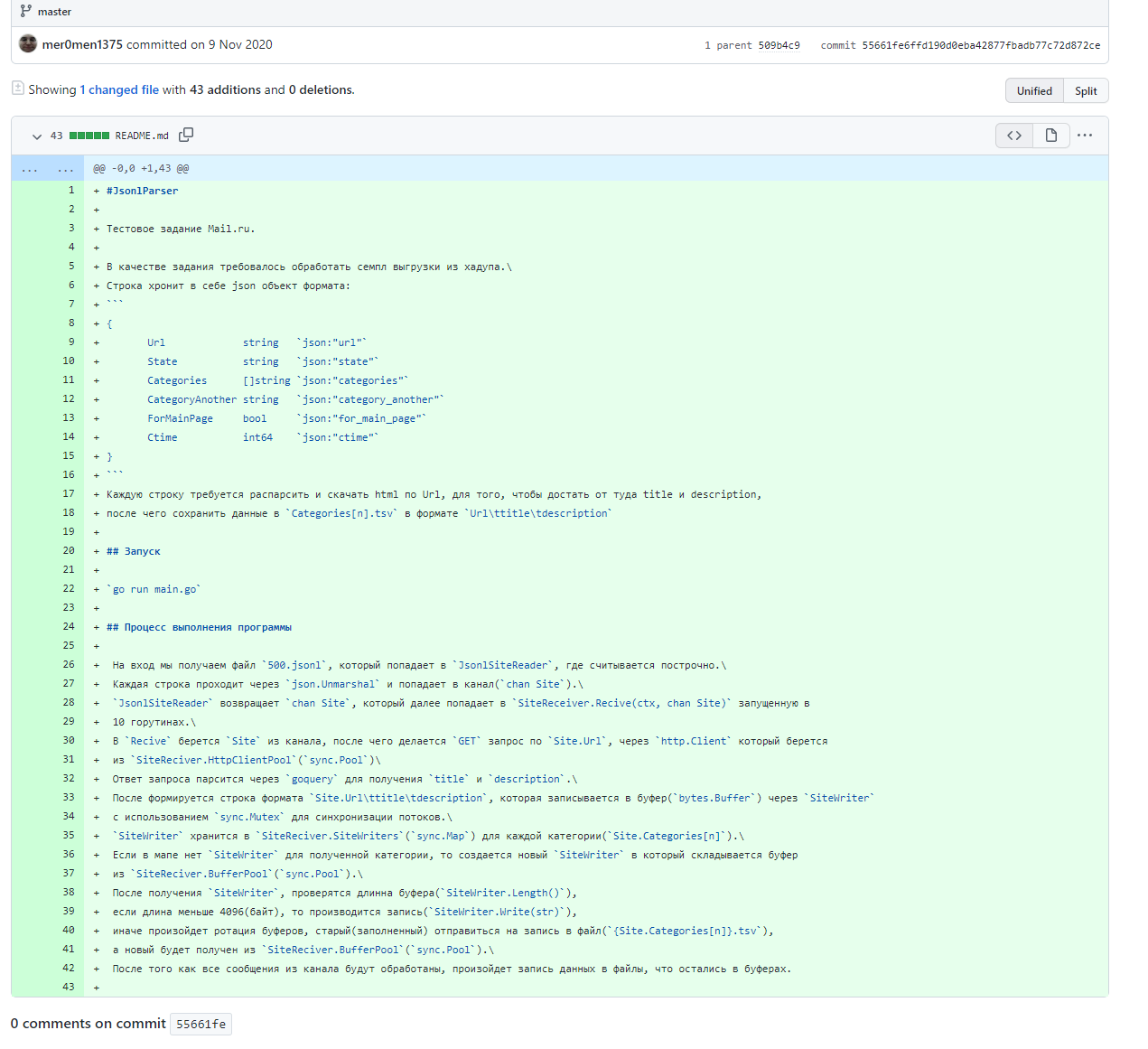Click the full commit SHA text

981,45
